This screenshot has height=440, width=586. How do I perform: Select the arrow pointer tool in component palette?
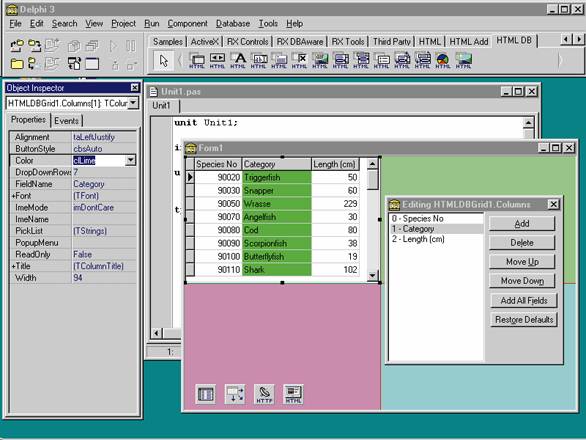163,61
